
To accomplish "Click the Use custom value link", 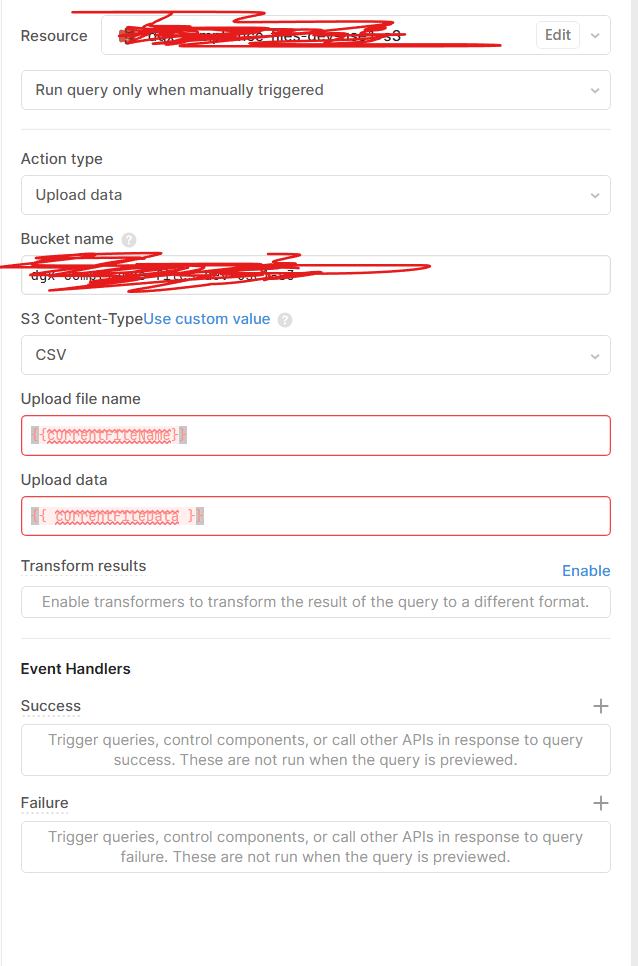I will pos(207,319).
